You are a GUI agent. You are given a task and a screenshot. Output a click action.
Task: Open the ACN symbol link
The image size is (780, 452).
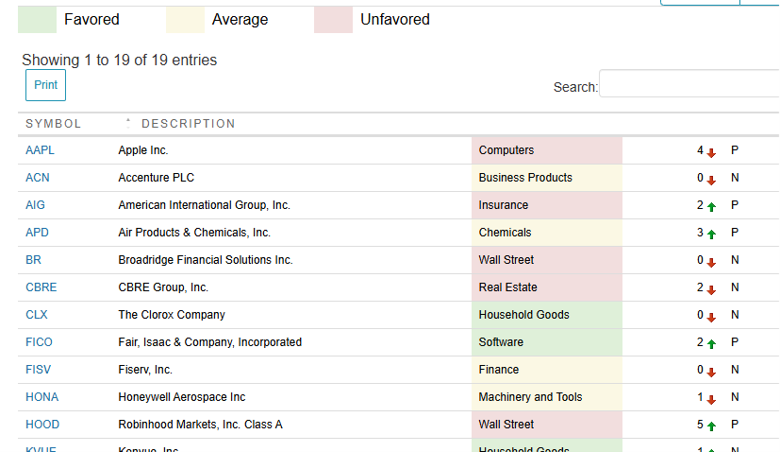(x=37, y=178)
